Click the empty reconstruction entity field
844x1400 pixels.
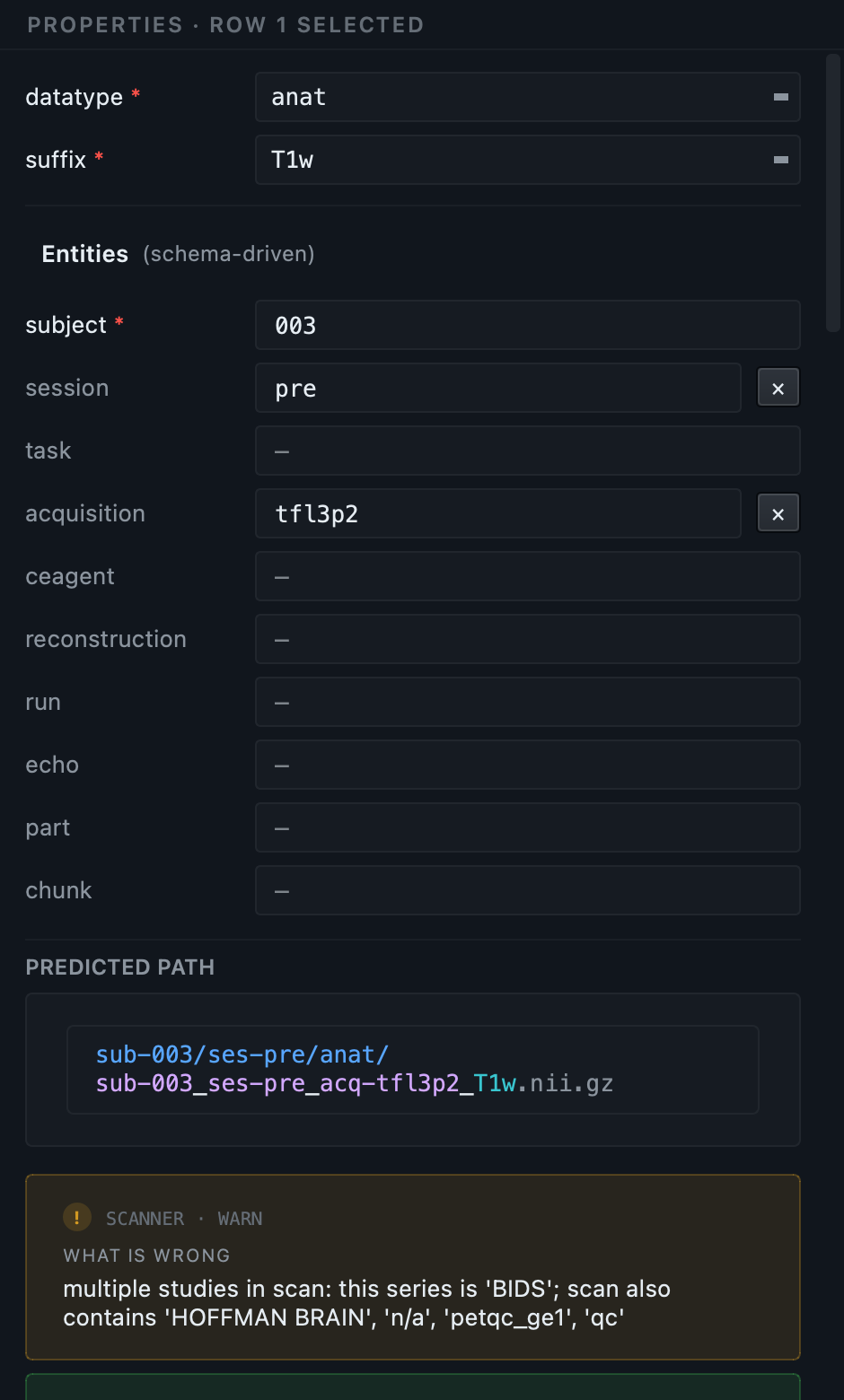528,639
